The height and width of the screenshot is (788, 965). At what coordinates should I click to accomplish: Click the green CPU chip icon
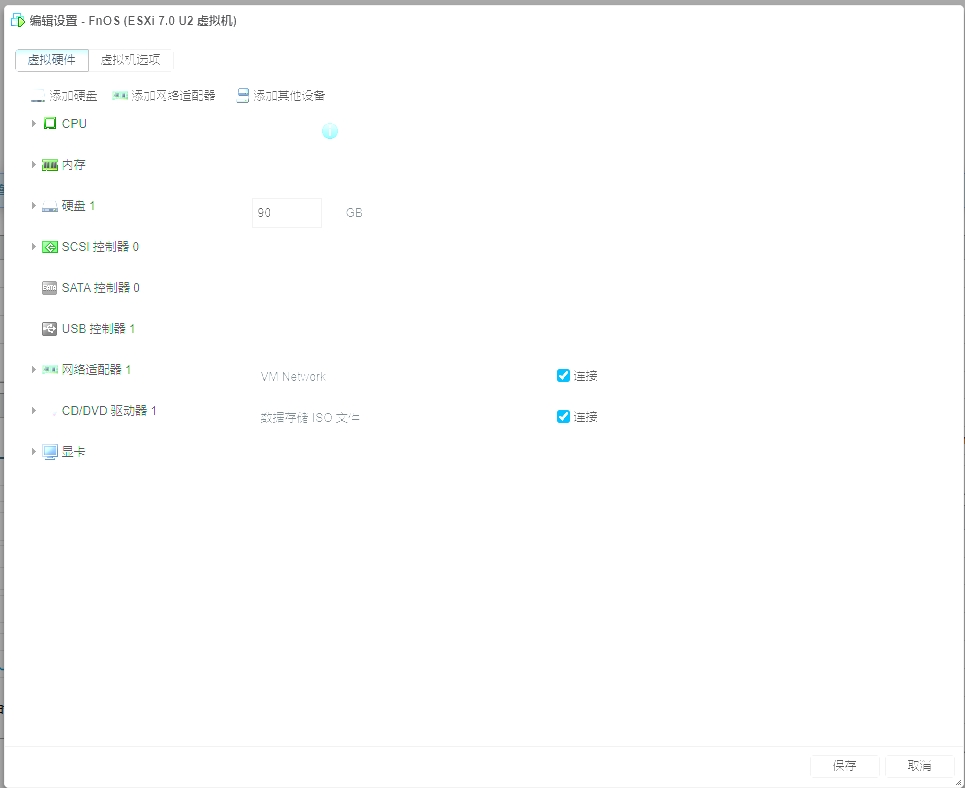click(50, 124)
